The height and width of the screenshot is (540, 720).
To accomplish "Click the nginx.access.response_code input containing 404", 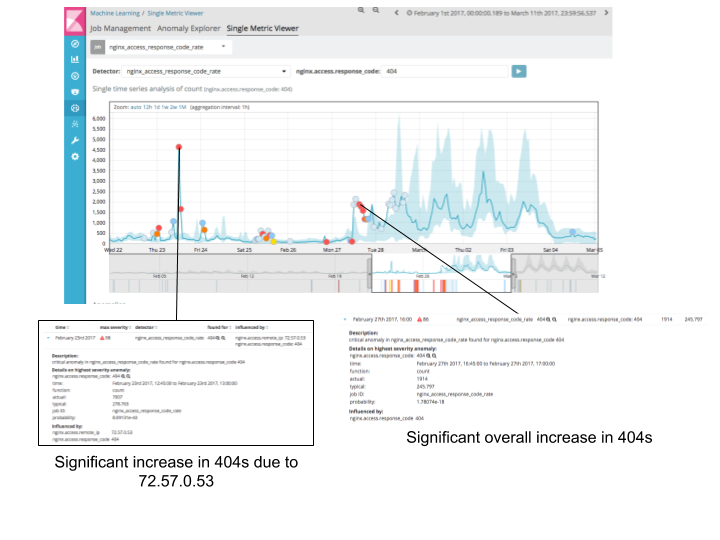I will 445,71.
